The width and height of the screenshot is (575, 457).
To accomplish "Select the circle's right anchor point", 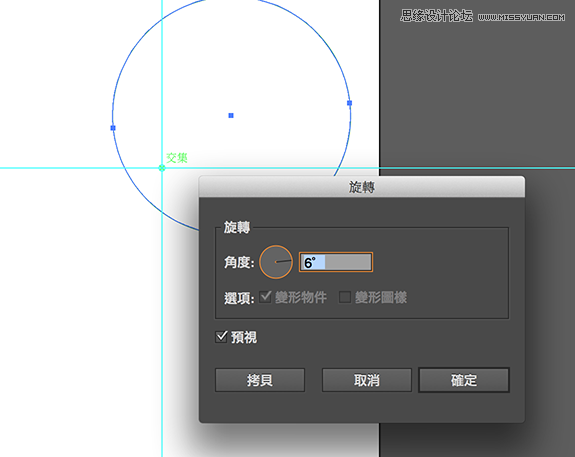I will click(349, 103).
